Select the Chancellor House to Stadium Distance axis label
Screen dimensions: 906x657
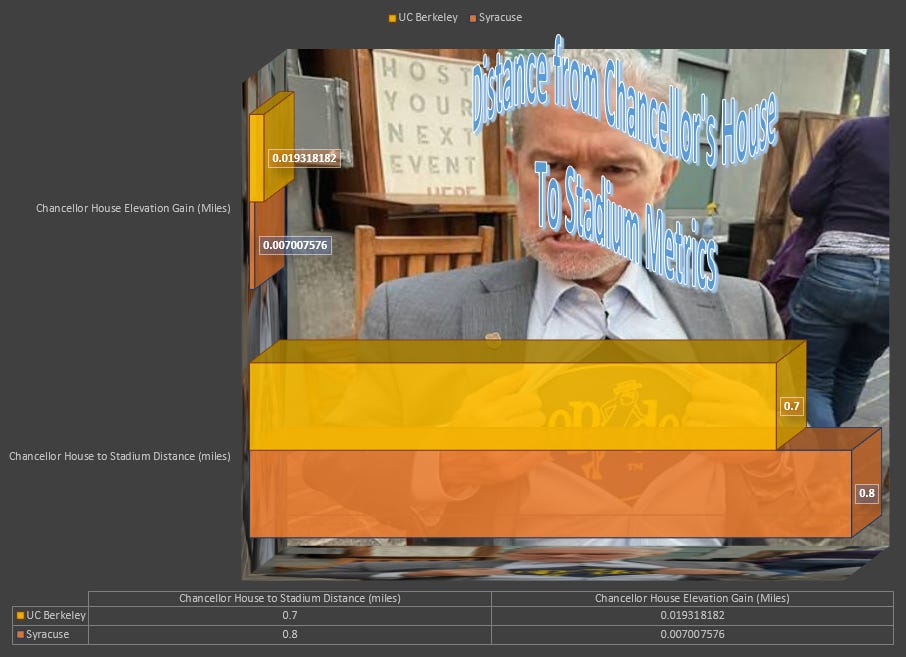120,456
